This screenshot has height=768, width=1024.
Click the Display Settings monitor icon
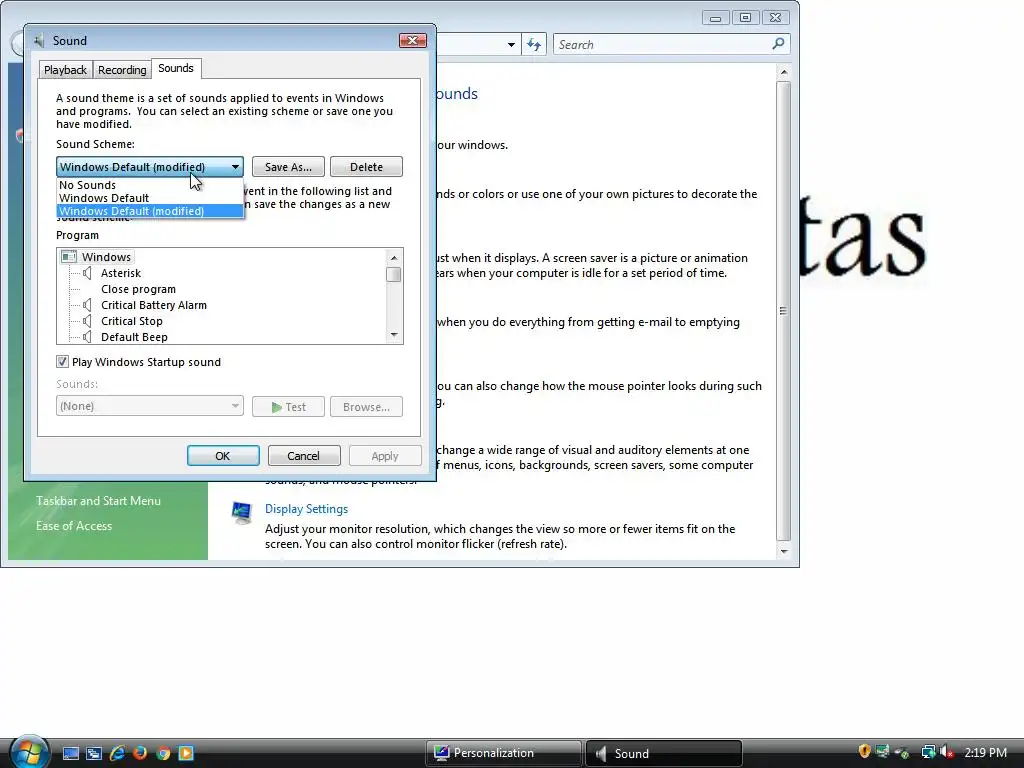(242, 513)
